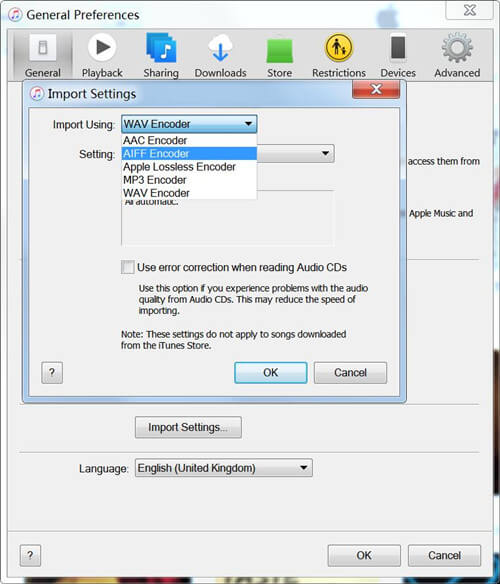Image resolution: width=500 pixels, height=584 pixels.
Task: Click iTunes icon in General Preferences title bar
Action: (x=15, y=15)
